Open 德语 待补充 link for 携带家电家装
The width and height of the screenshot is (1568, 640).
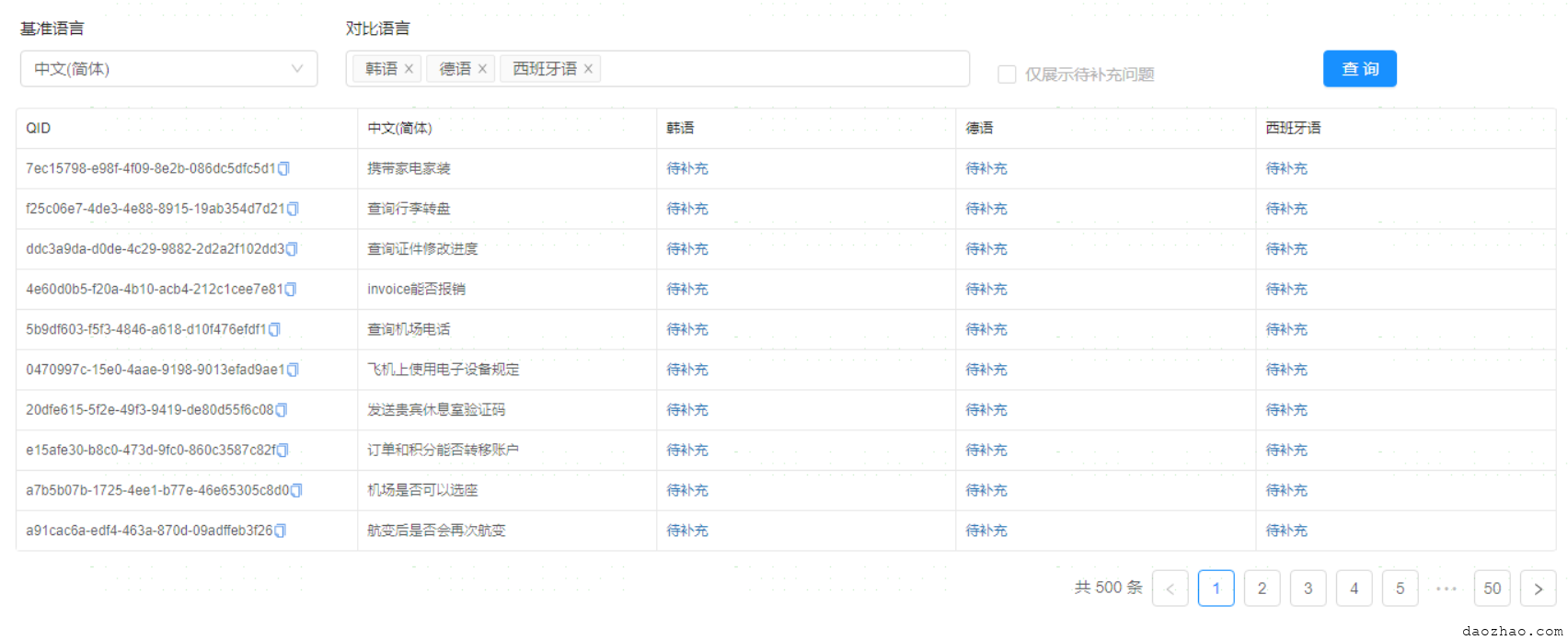[986, 169]
